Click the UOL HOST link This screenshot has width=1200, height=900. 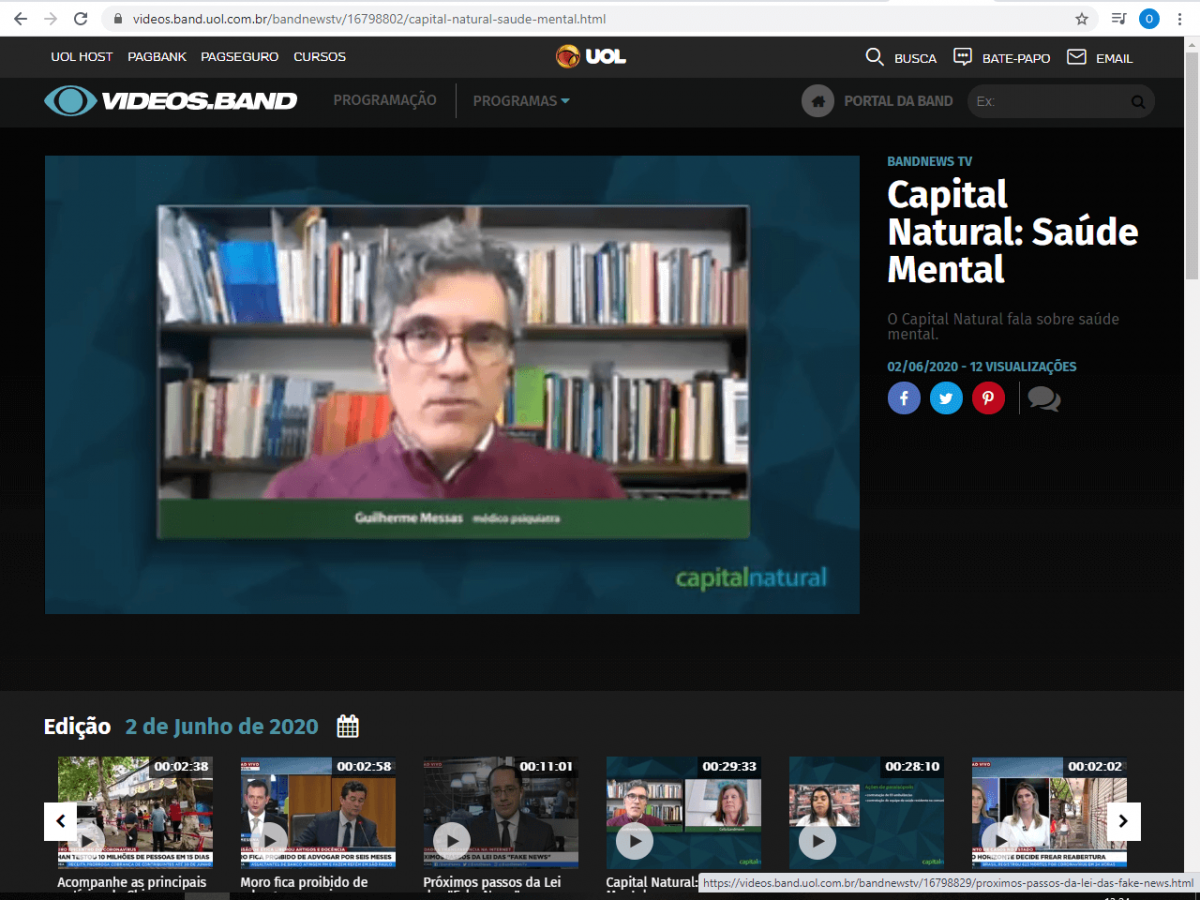coord(82,57)
